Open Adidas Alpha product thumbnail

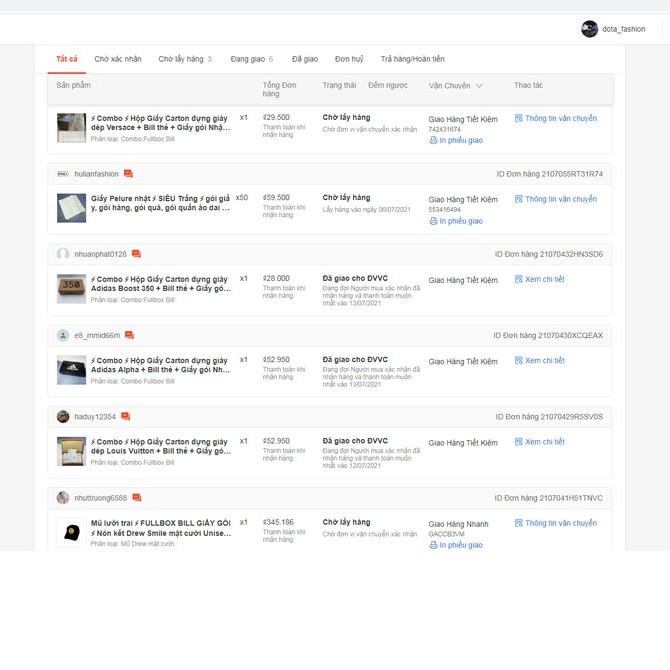click(x=71, y=370)
